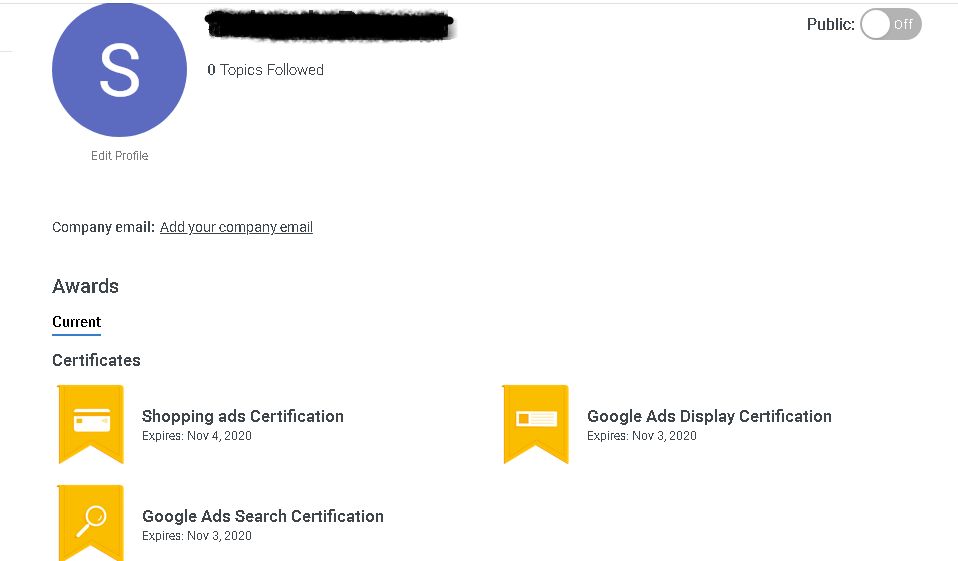Open the Google Ads Search Certification title
The image size is (958, 561).
[262, 516]
